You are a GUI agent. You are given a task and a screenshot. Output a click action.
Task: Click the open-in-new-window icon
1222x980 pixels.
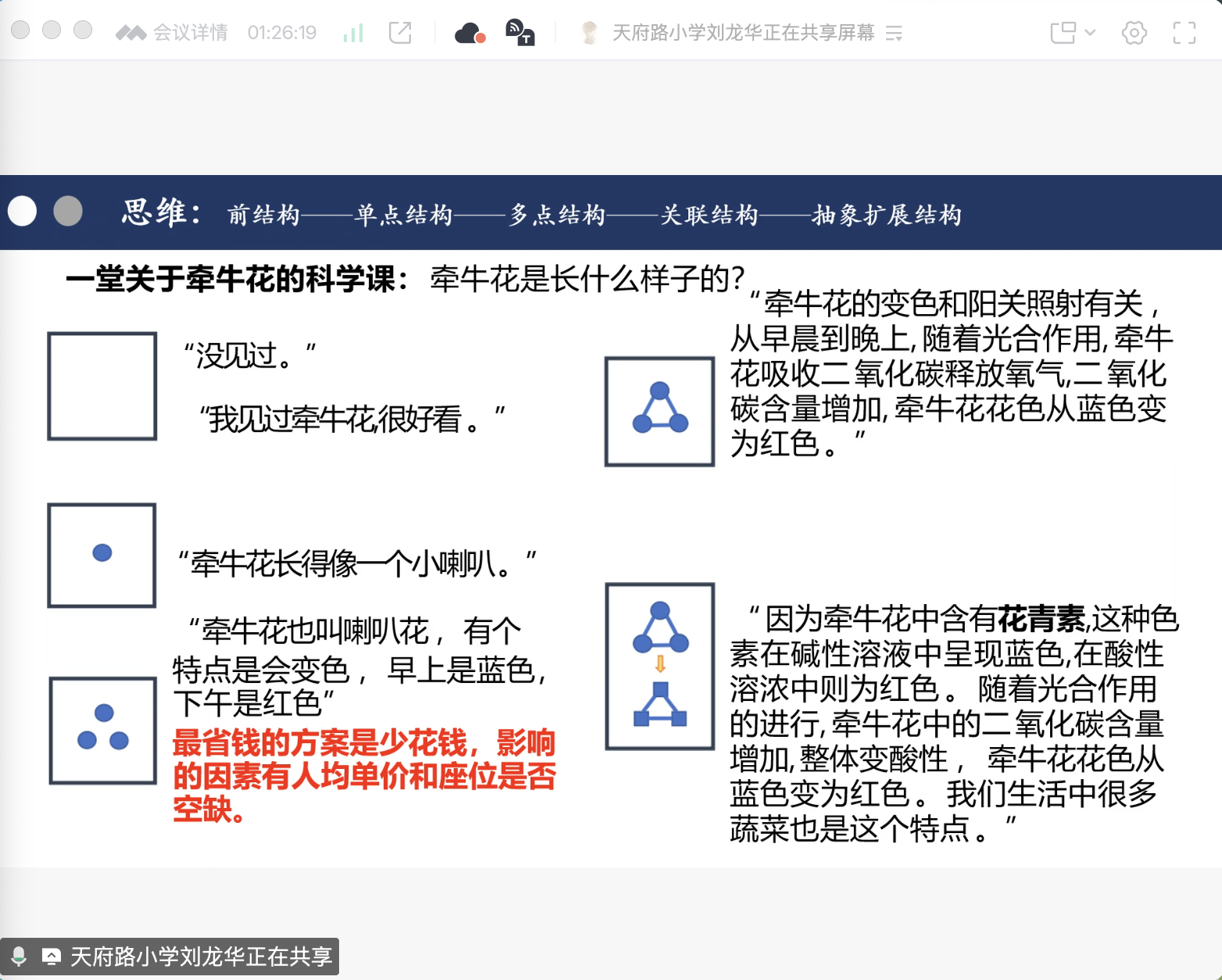tap(399, 31)
